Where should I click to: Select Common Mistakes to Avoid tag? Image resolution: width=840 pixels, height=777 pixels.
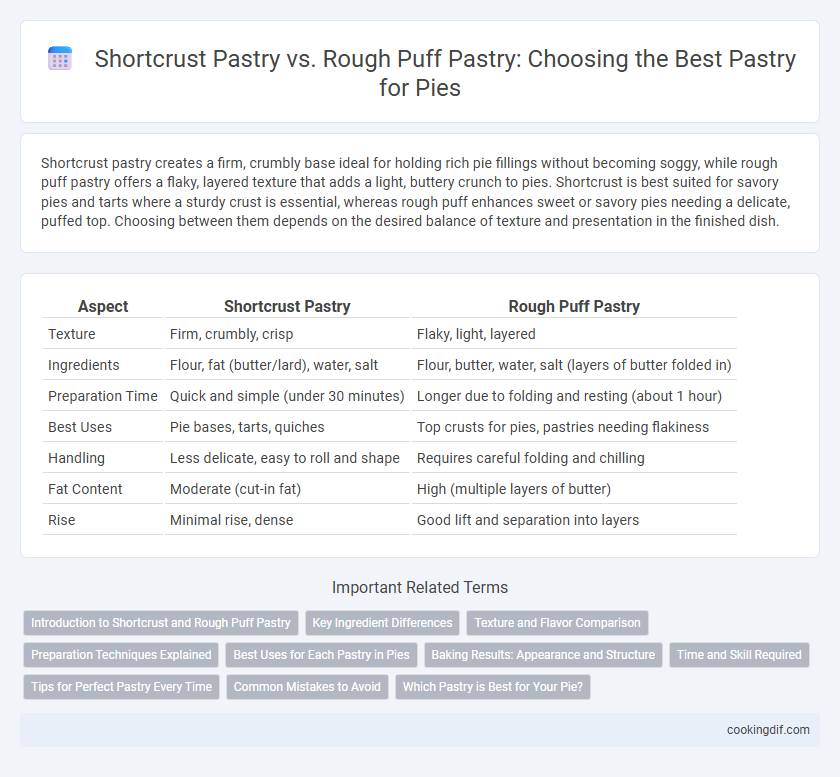pyautogui.click(x=307, y=687)
